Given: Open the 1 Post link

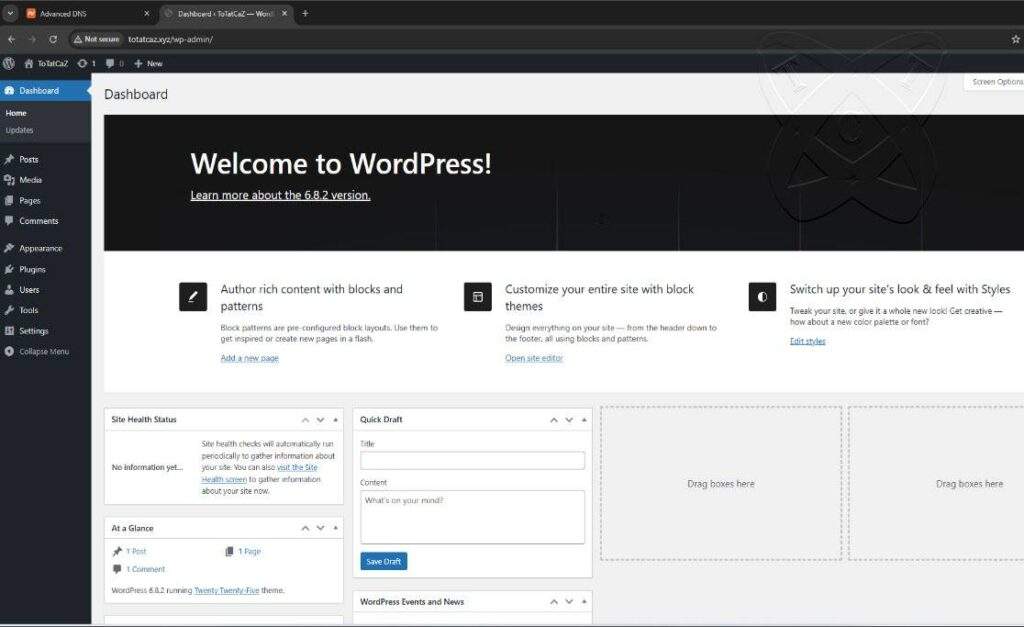Looking at the screenshot, I should point(136,551).
